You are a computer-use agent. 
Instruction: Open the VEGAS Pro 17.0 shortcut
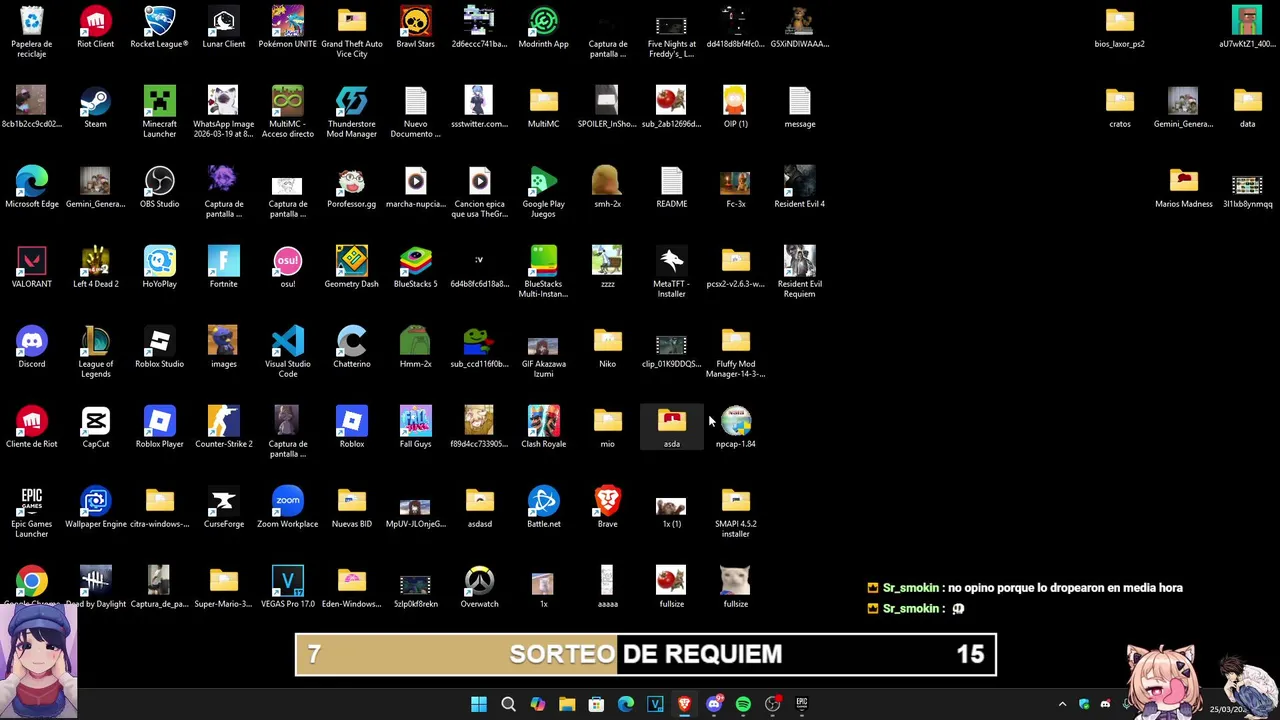[288, 582]
